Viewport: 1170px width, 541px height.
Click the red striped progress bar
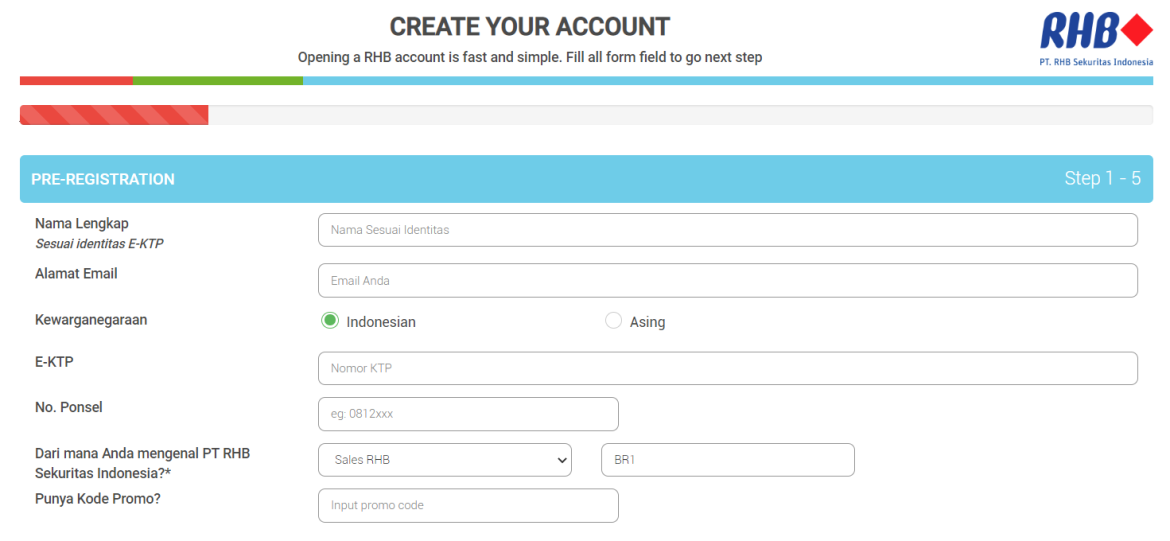114,115
